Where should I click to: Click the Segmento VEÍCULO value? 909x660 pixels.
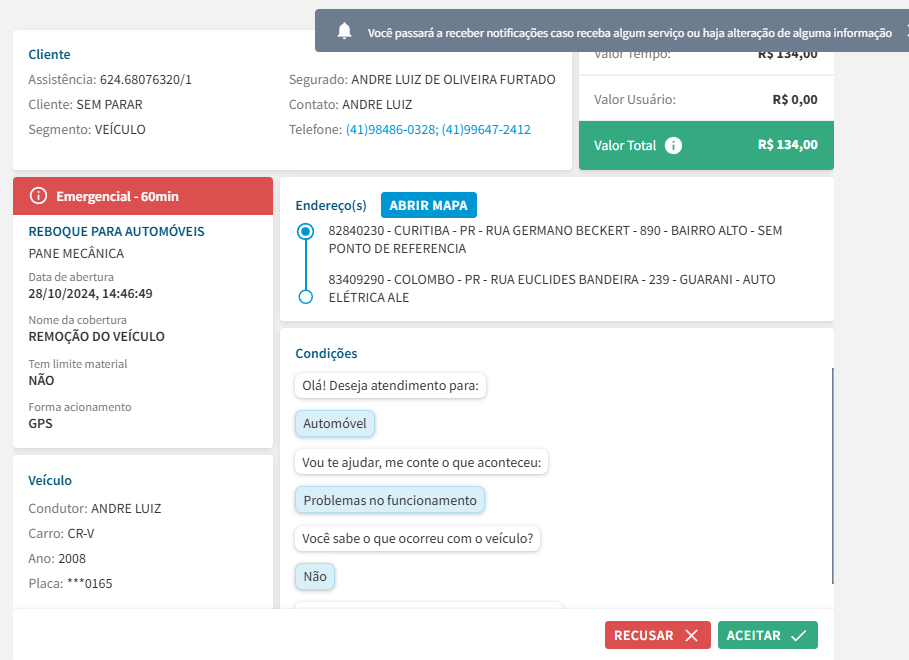click(120, 129)
